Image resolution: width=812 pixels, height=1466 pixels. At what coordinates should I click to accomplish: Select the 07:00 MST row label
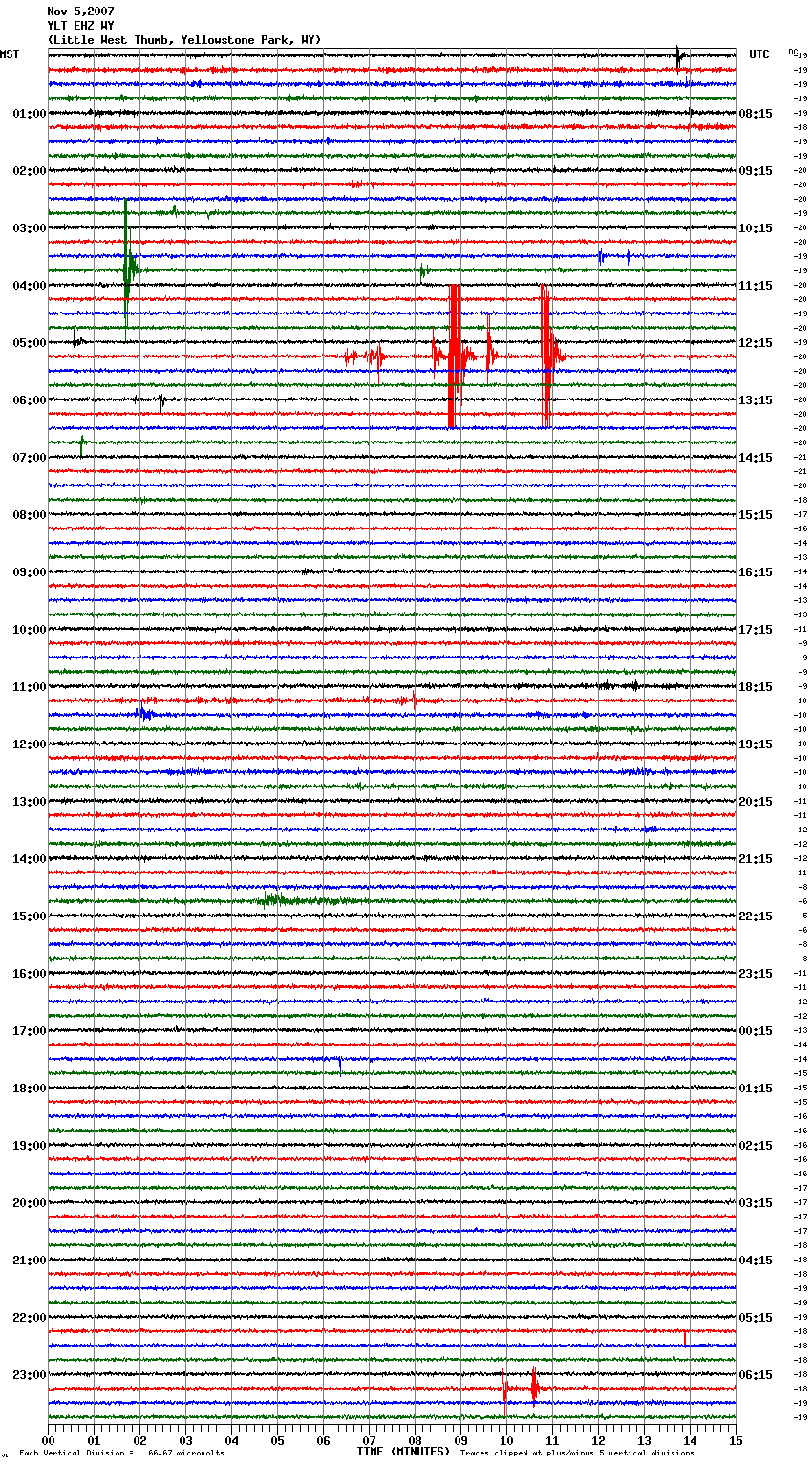coord(29,458)
